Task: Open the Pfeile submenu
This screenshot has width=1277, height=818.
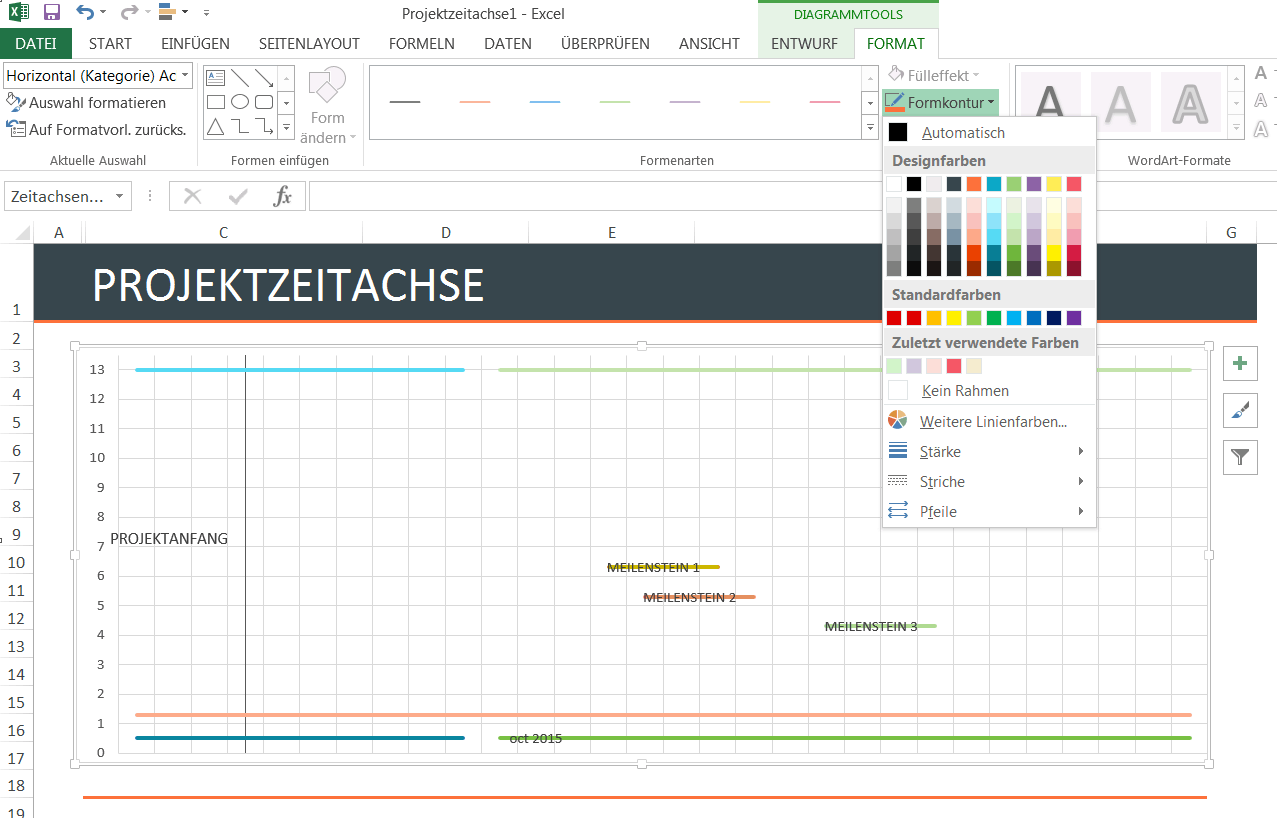Action: pyautogui.click(x=989, y=512)
